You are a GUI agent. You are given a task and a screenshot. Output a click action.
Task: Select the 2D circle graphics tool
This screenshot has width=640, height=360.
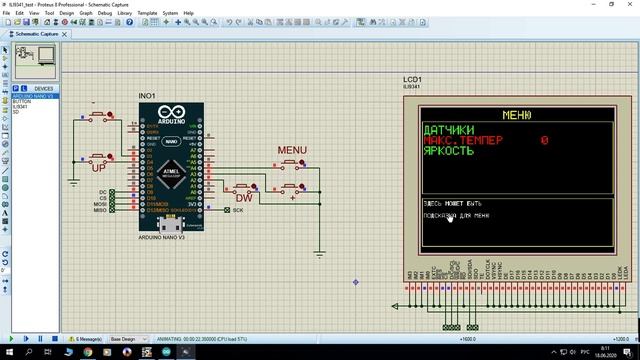pyautogui.click(x=5, y=188)
